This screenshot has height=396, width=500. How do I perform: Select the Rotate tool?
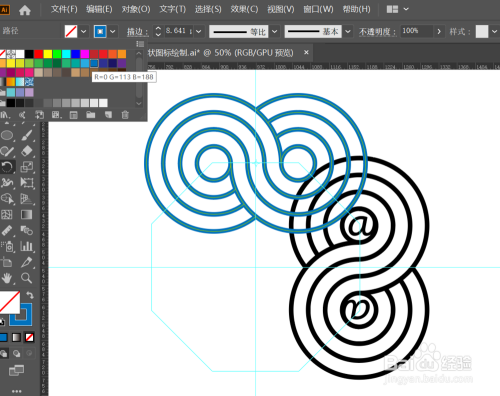(7, 167)
